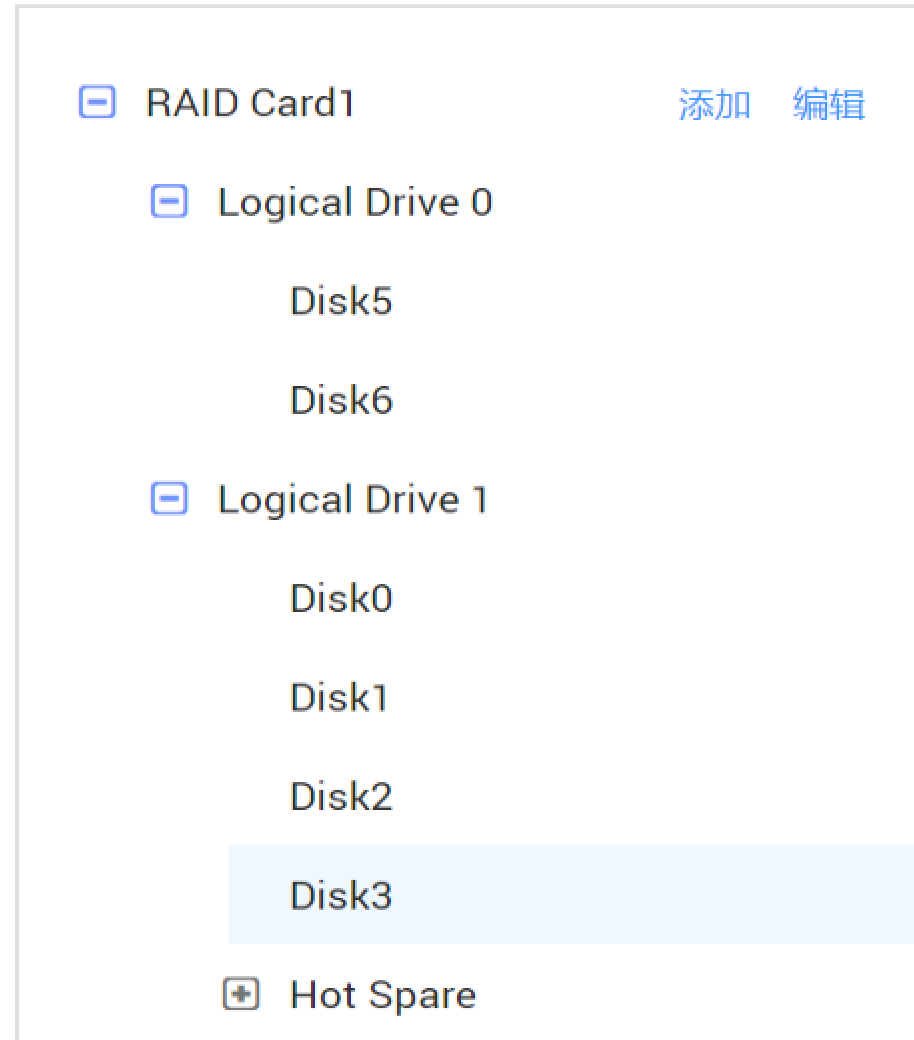Select Disk5 in the tree
This screenshot has width=914, height=1040.
coord(341,301)
